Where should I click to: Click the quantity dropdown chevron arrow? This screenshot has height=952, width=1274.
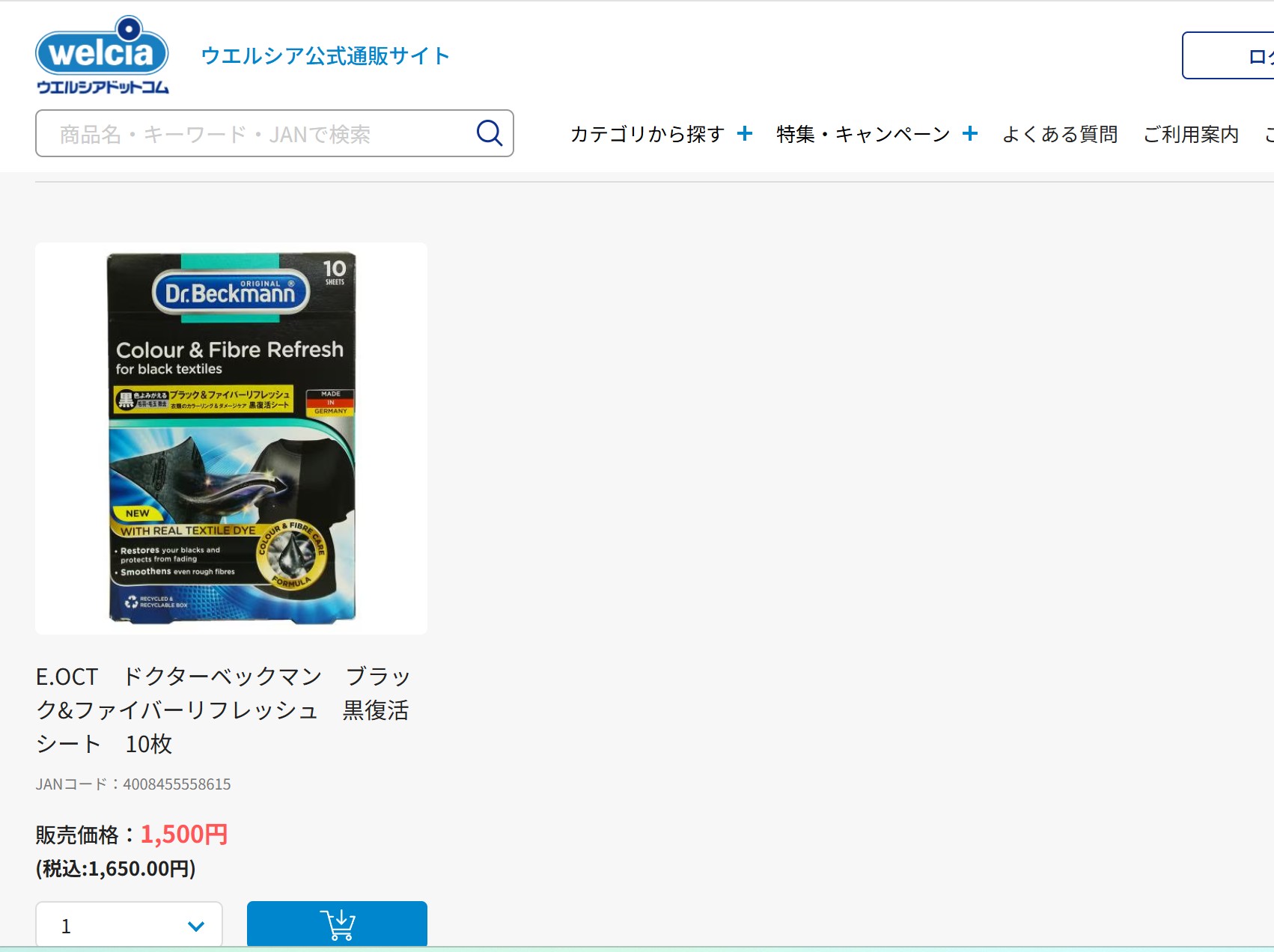point(196,925)
